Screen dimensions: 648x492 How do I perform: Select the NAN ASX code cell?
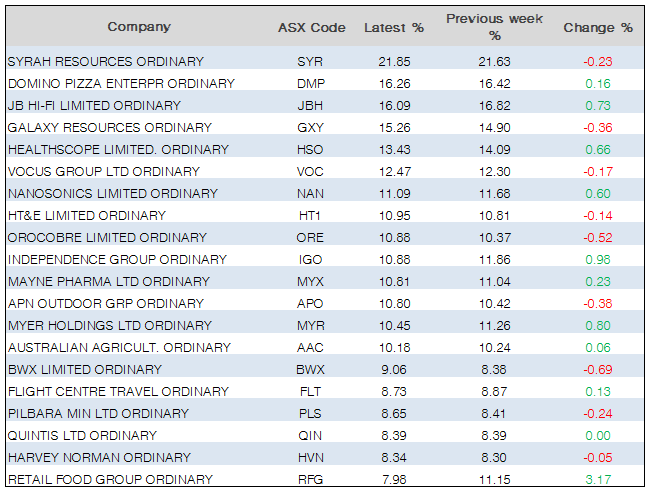(310, 194)
